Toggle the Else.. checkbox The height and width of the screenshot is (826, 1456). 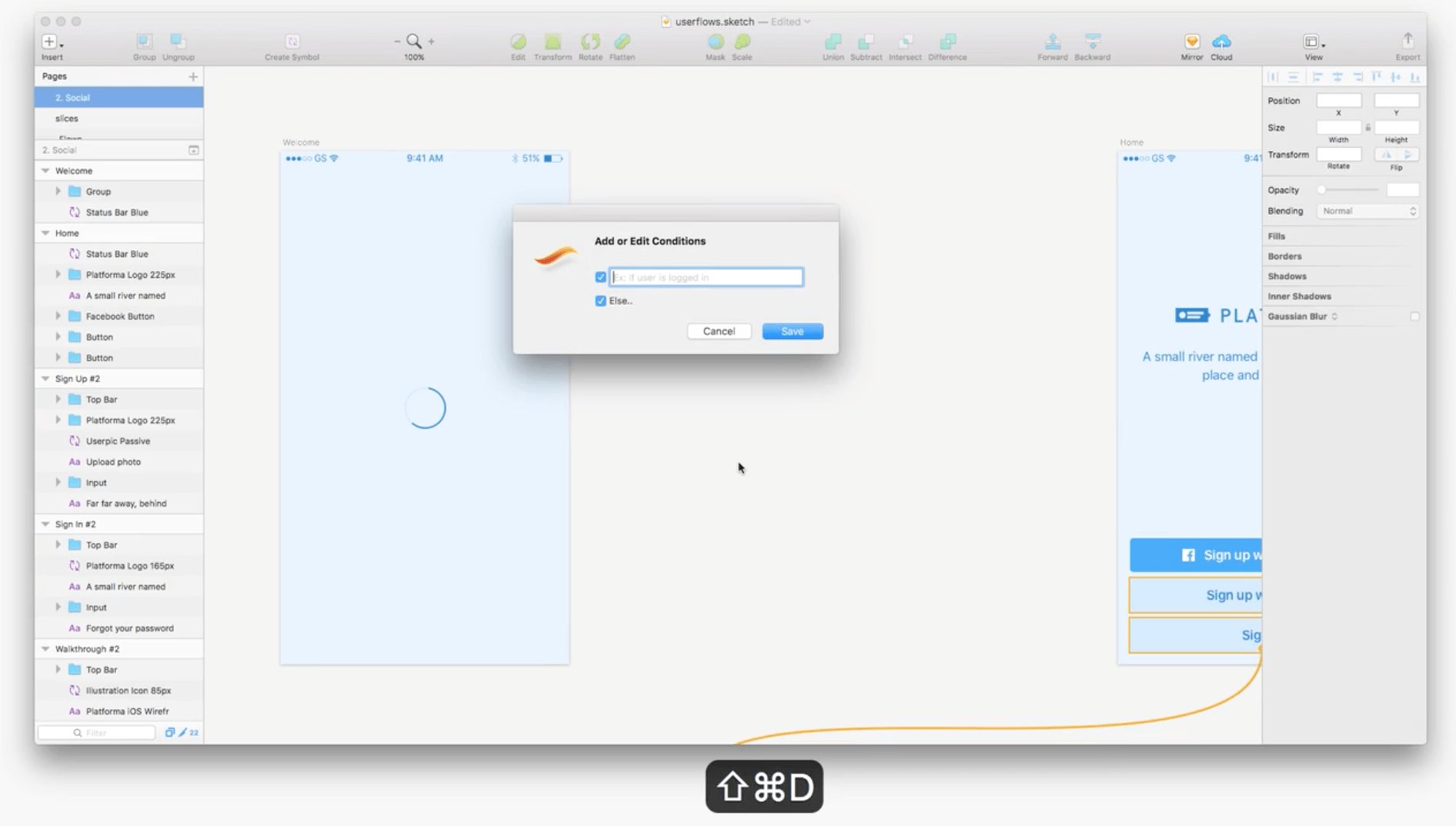[600, 301]
